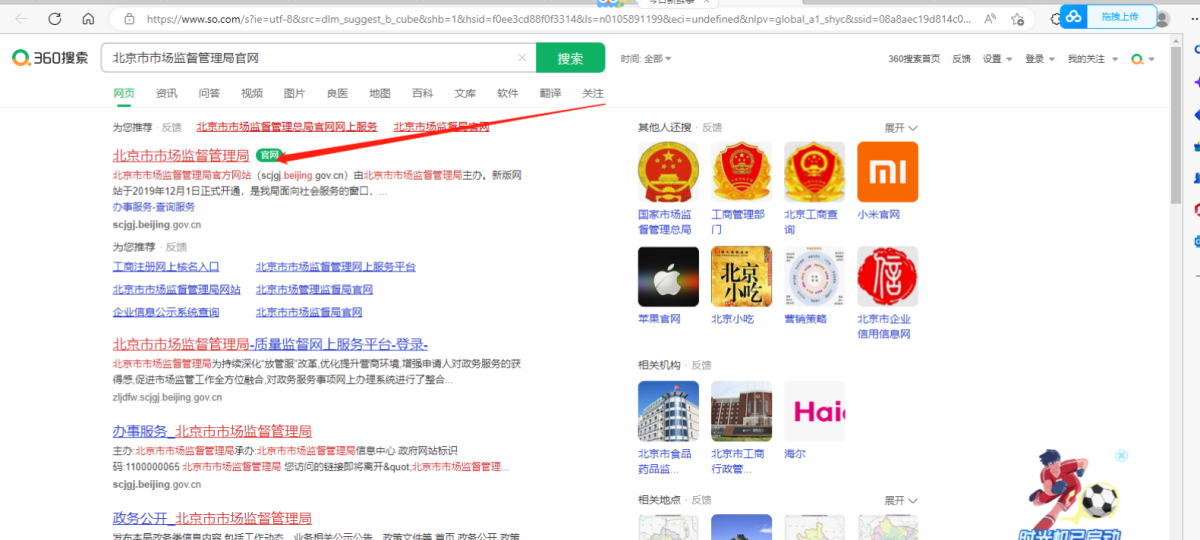Click the 工商注册网上核名入口 link
The width and height of the screenshot is (1200, 540).
click(166, 267)
